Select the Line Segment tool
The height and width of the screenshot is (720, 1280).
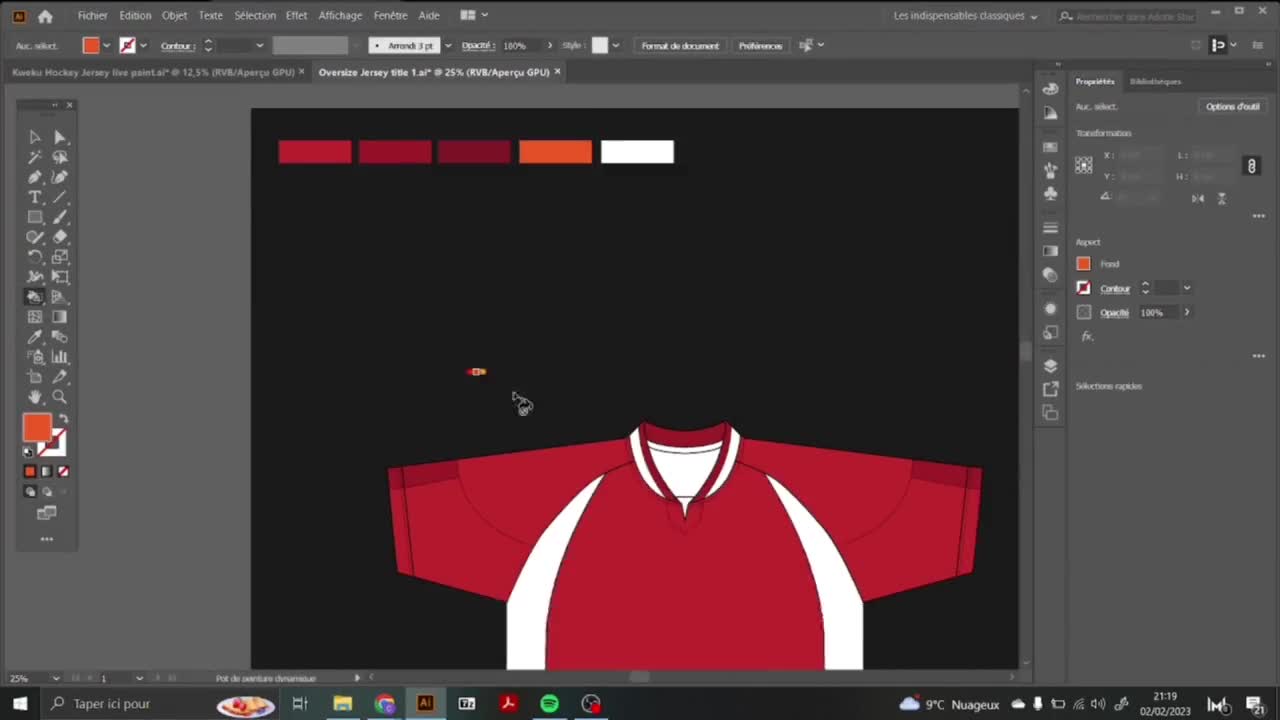(x=59, y=197)
